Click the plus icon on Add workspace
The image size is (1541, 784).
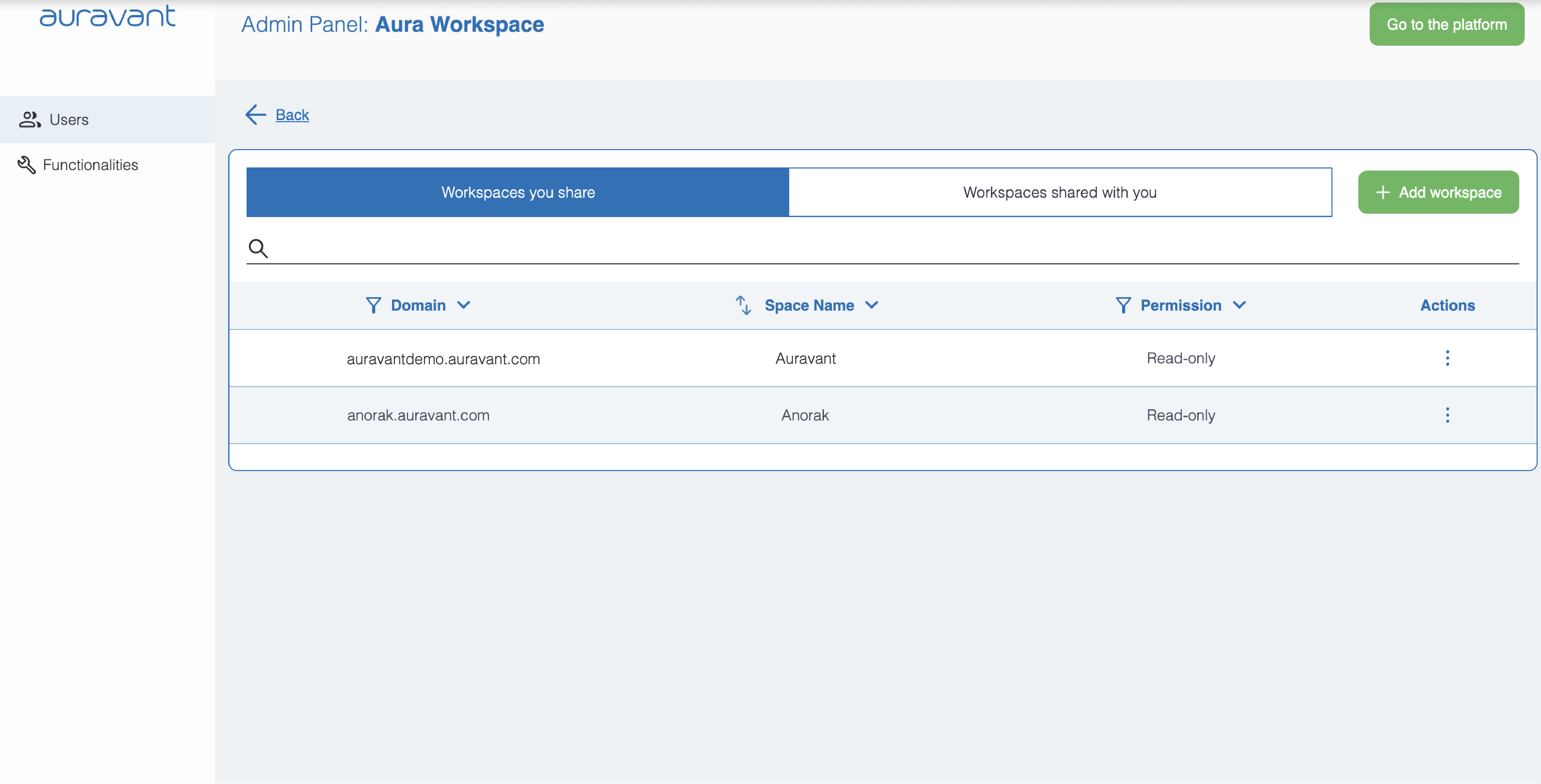coord(1383,193)
